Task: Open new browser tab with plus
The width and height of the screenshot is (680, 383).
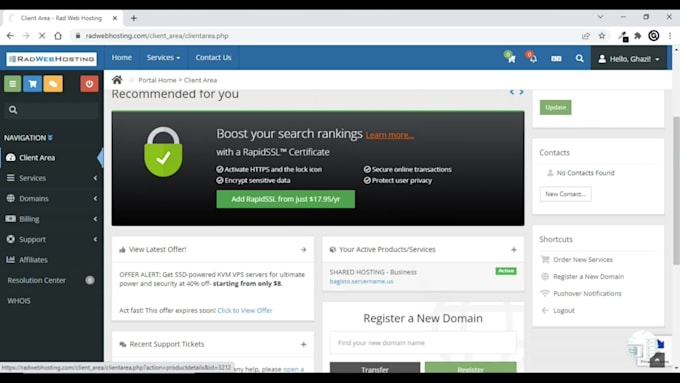Action: (134, 18)
